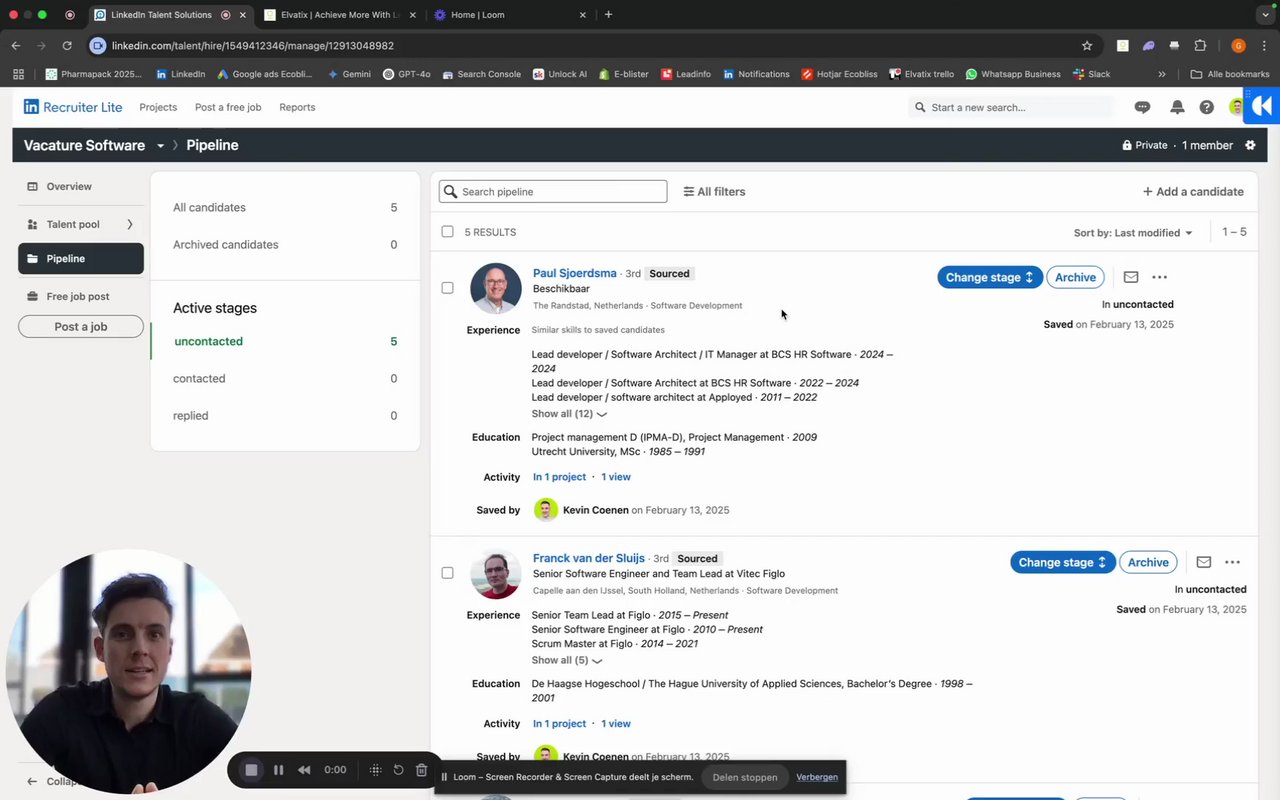
Task: Open All filters
Action: [714, 191]
